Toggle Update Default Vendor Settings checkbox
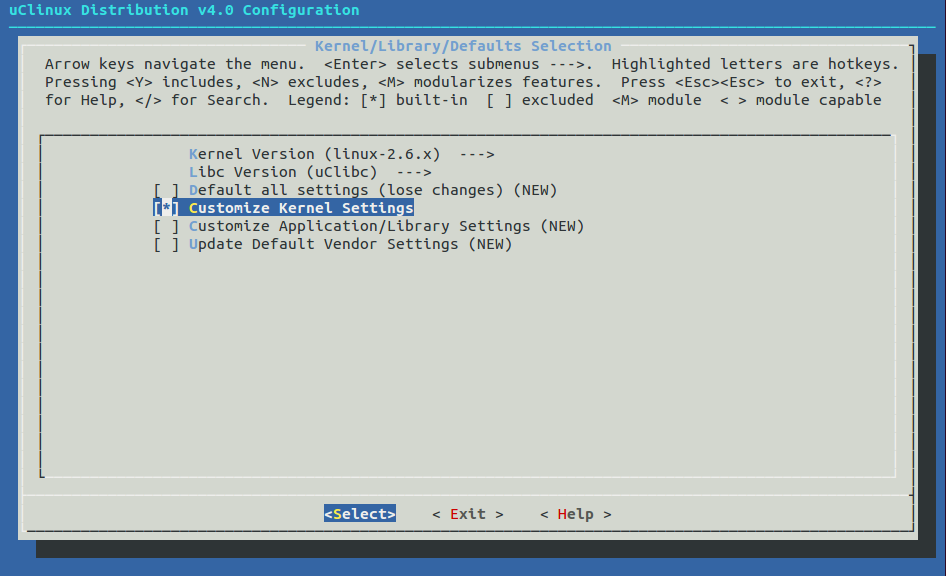This screenshot has width=946, height=576. coord(166,244)
